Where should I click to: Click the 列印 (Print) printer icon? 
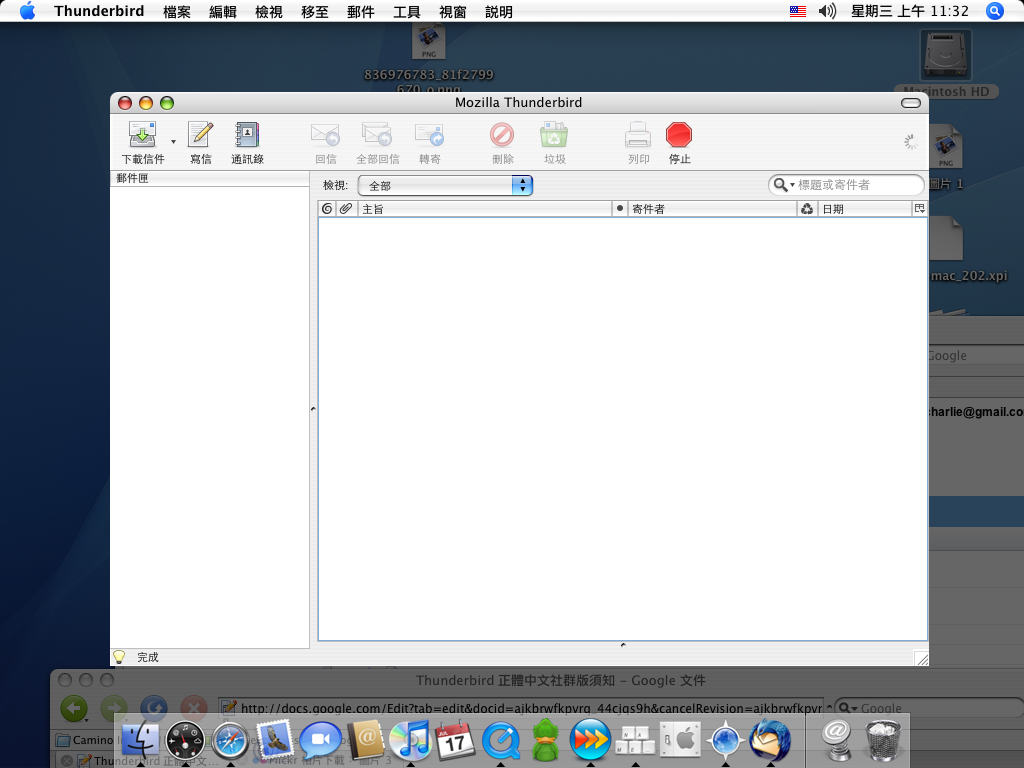(638, 135)
